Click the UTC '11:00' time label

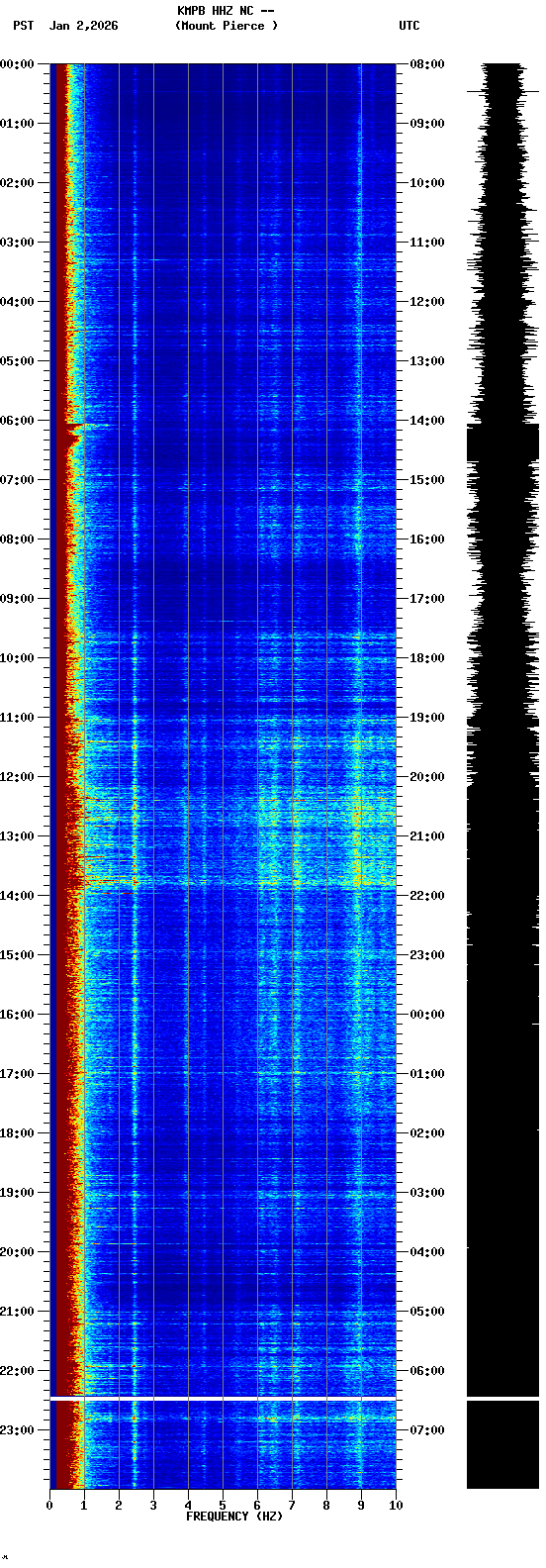click(427, 243)
